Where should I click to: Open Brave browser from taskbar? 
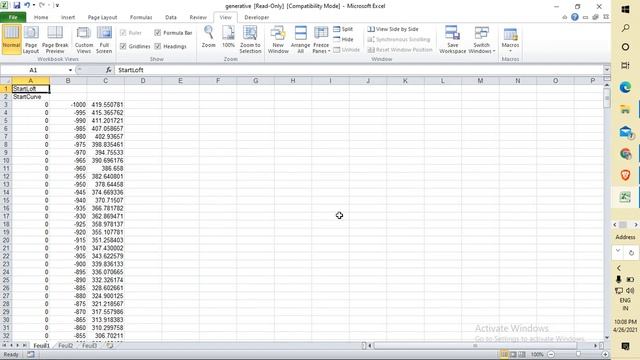tap(625, 175)
